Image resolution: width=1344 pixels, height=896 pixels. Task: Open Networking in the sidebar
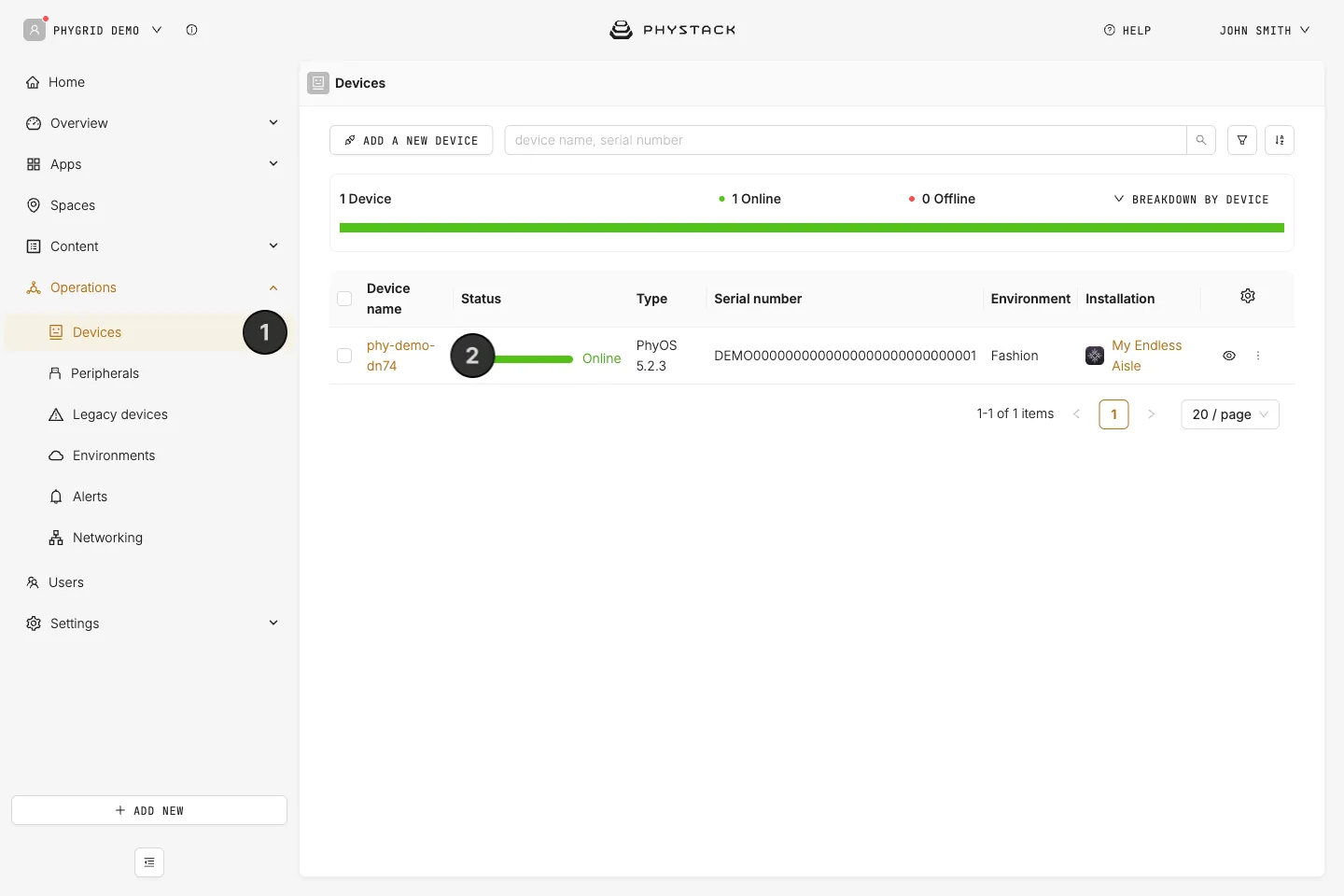pos(149,538)
